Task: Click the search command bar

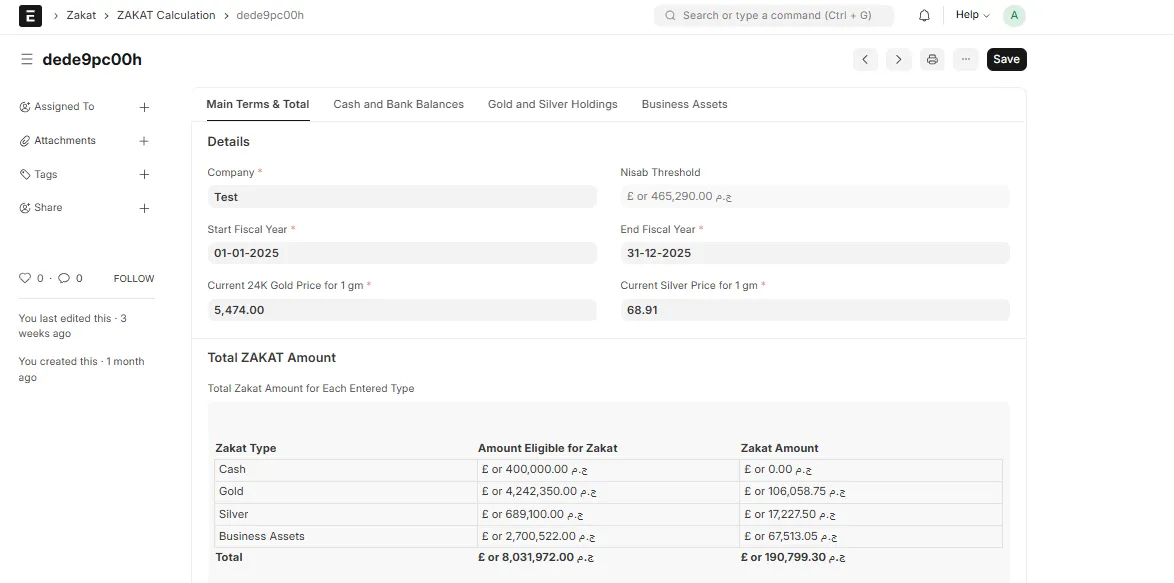Action: click(774, 15)
